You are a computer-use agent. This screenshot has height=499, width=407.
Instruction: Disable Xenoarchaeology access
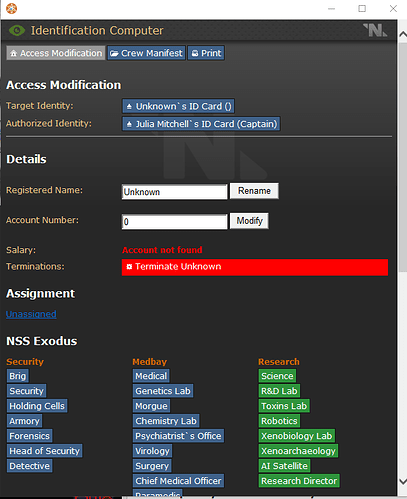(298, 451)
